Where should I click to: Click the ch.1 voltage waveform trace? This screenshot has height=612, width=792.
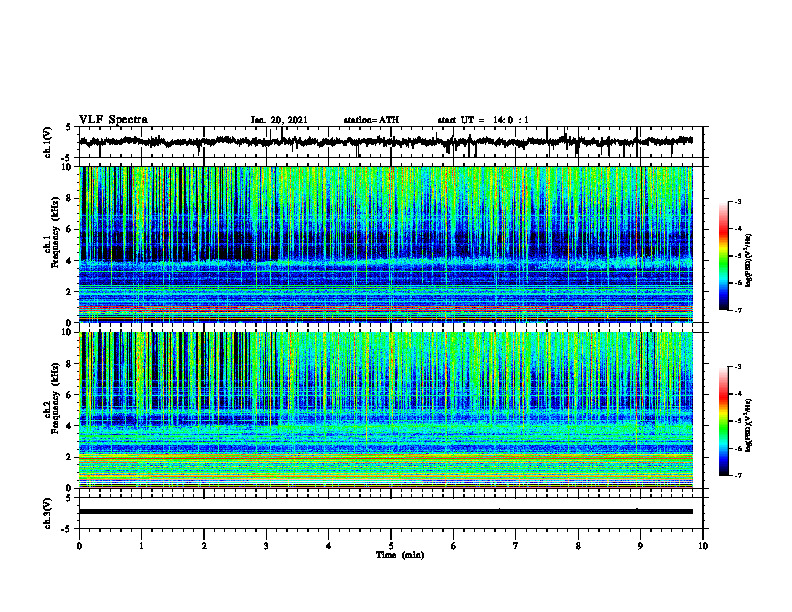click(386, 142)
